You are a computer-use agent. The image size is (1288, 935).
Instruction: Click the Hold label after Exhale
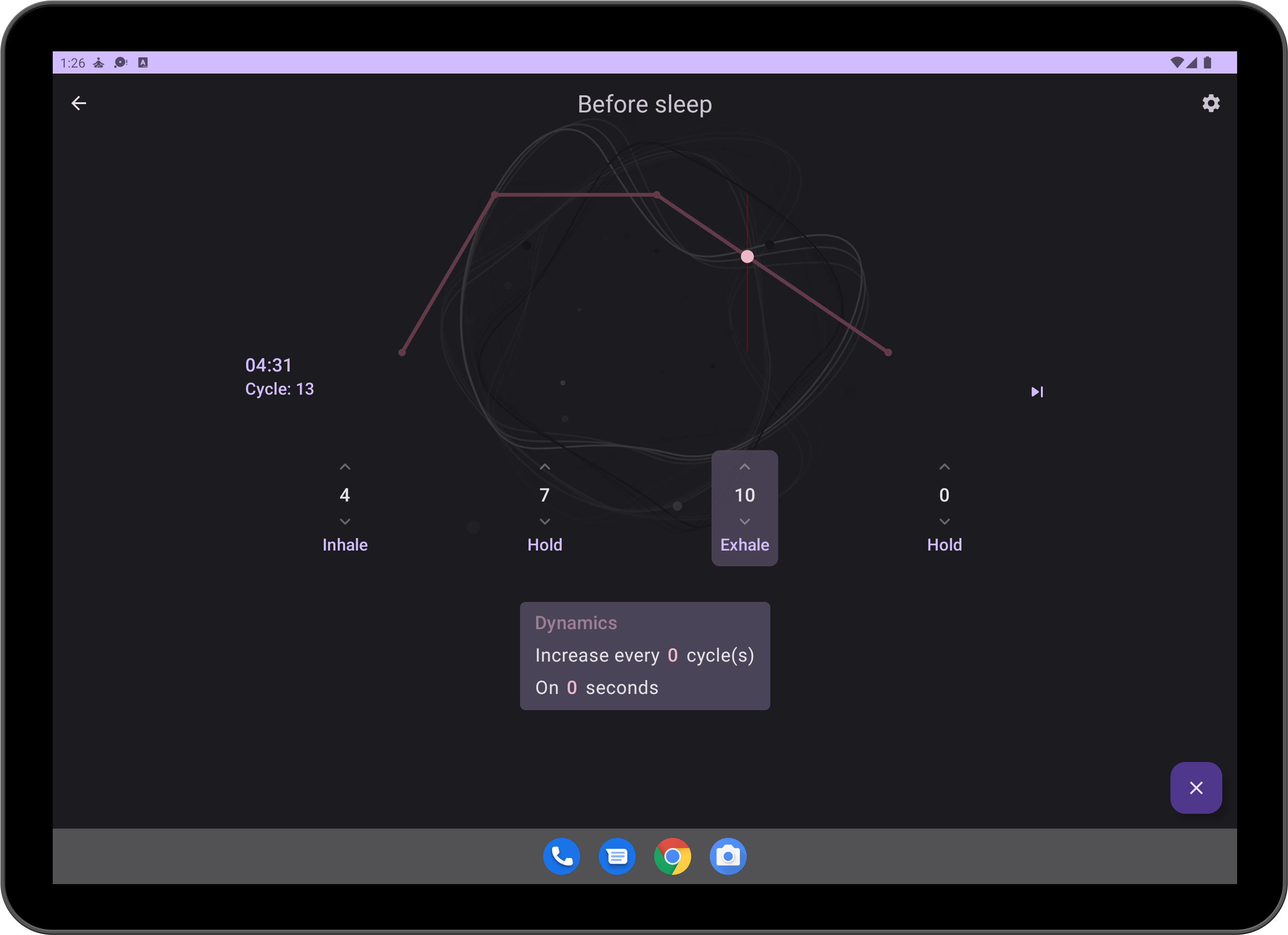944,545
